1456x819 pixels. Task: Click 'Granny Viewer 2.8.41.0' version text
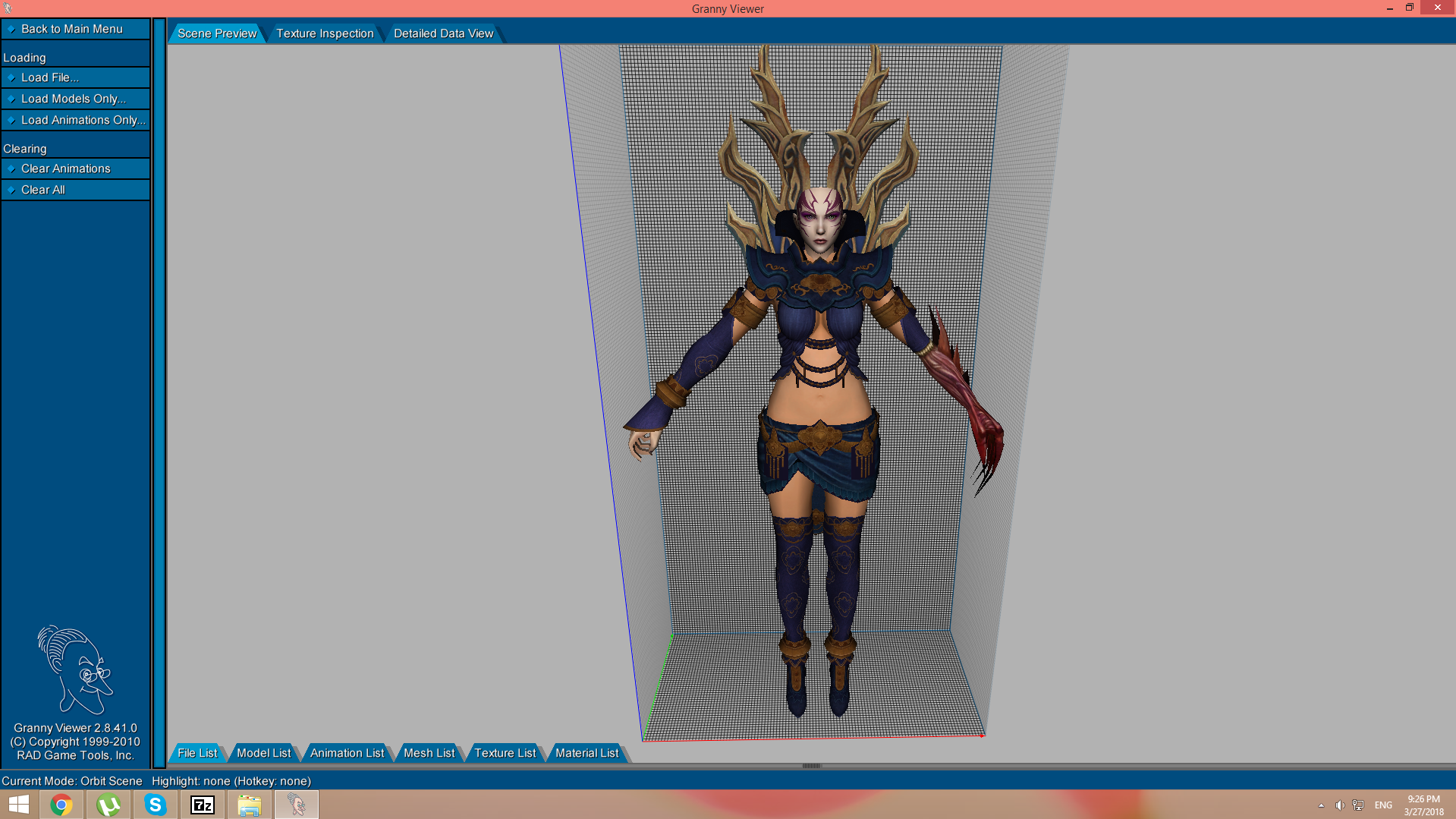point(75,728)
